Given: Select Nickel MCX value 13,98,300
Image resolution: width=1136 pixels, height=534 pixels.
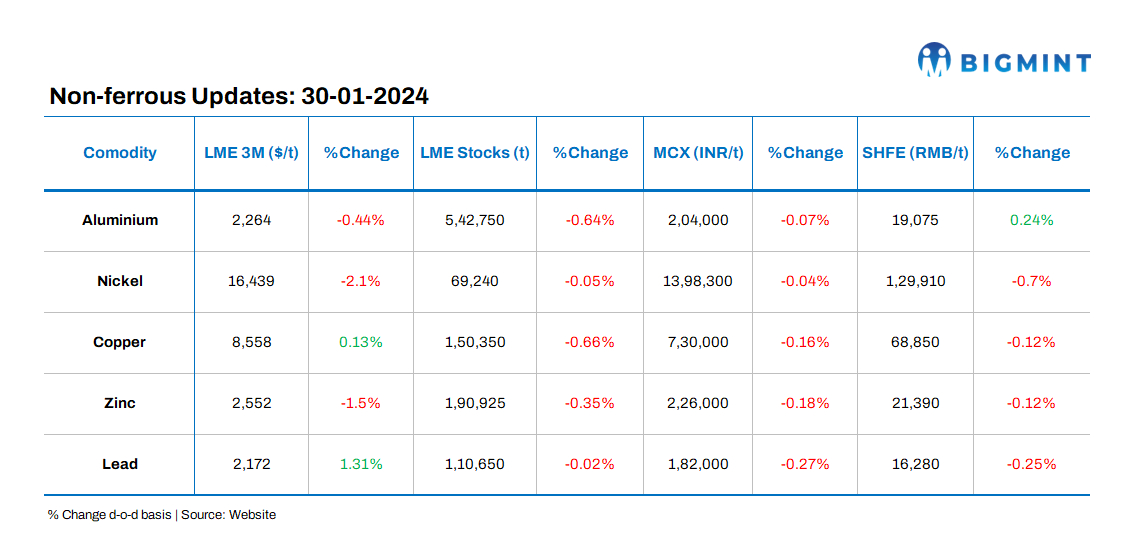Looking at the screenshot, I should pyautogui.click(x=698, y=281).
